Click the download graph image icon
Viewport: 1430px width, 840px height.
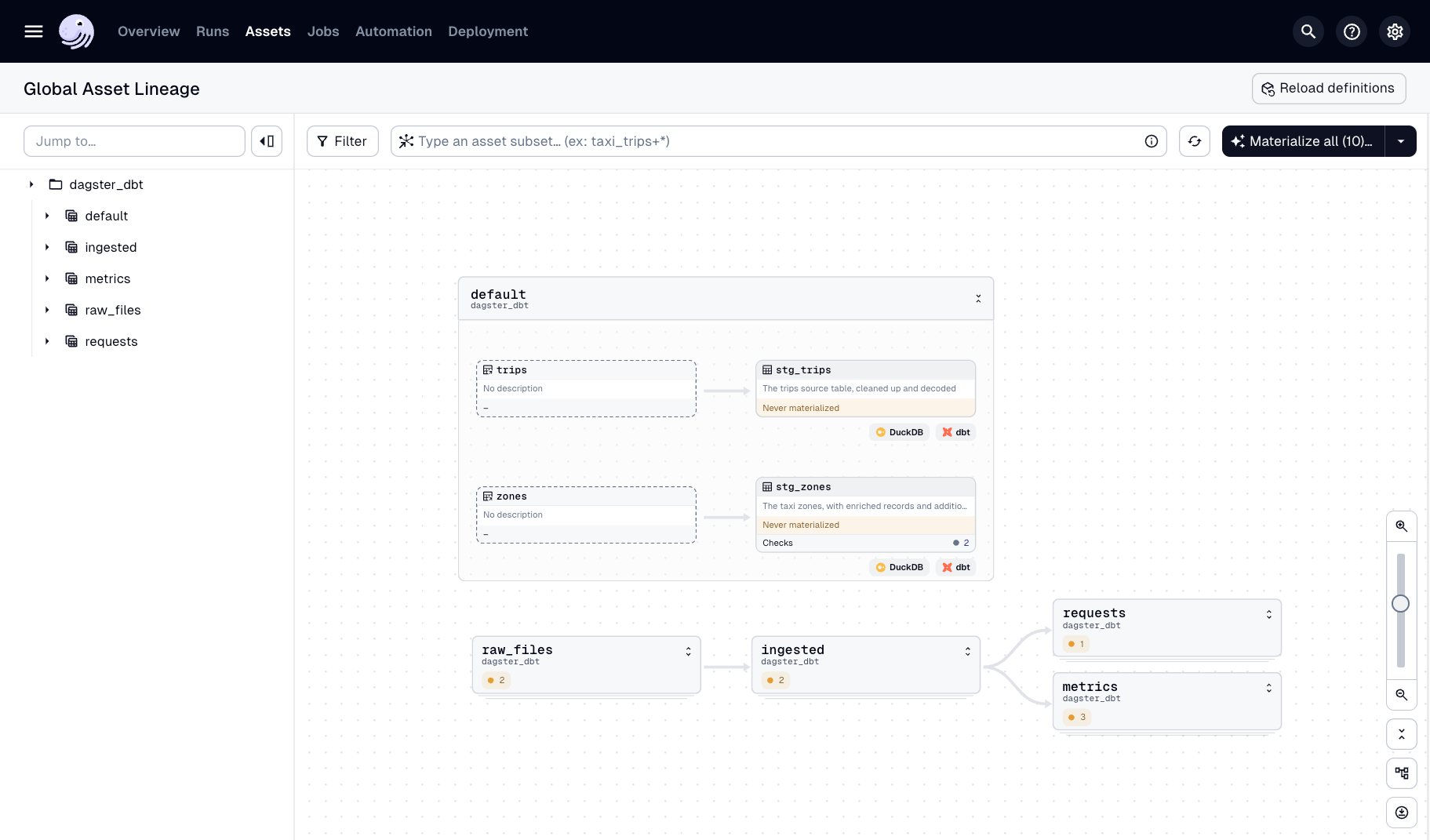[x=1402, y=813]
